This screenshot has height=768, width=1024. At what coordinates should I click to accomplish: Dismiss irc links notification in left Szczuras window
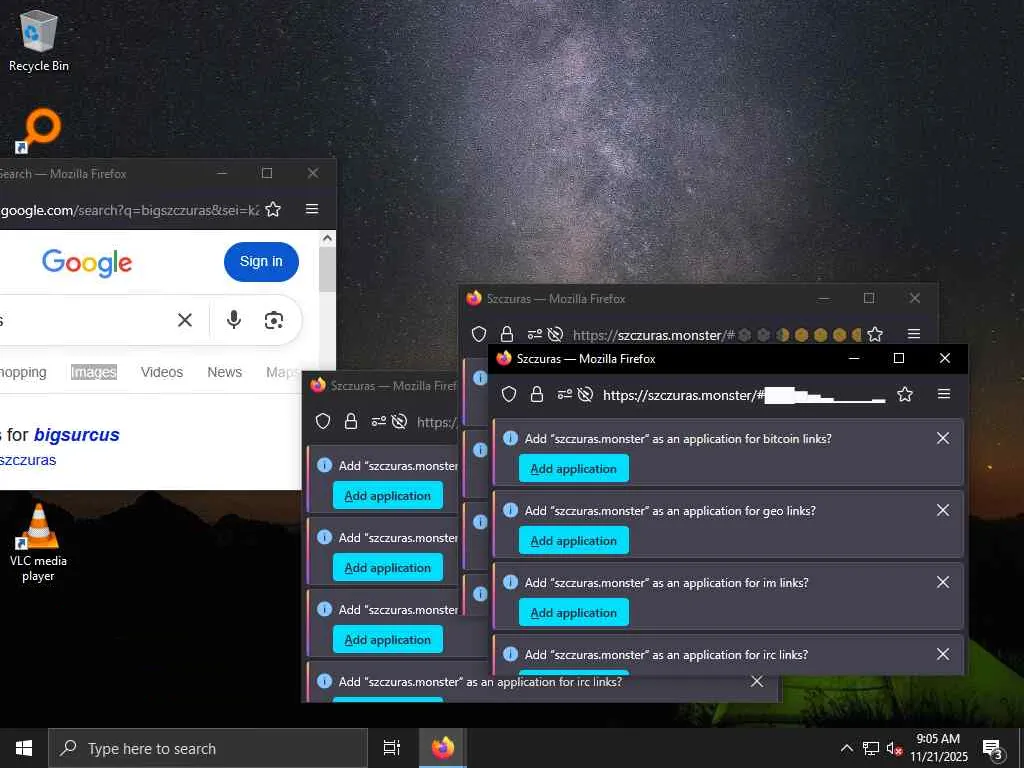click(x=757, y=681)
